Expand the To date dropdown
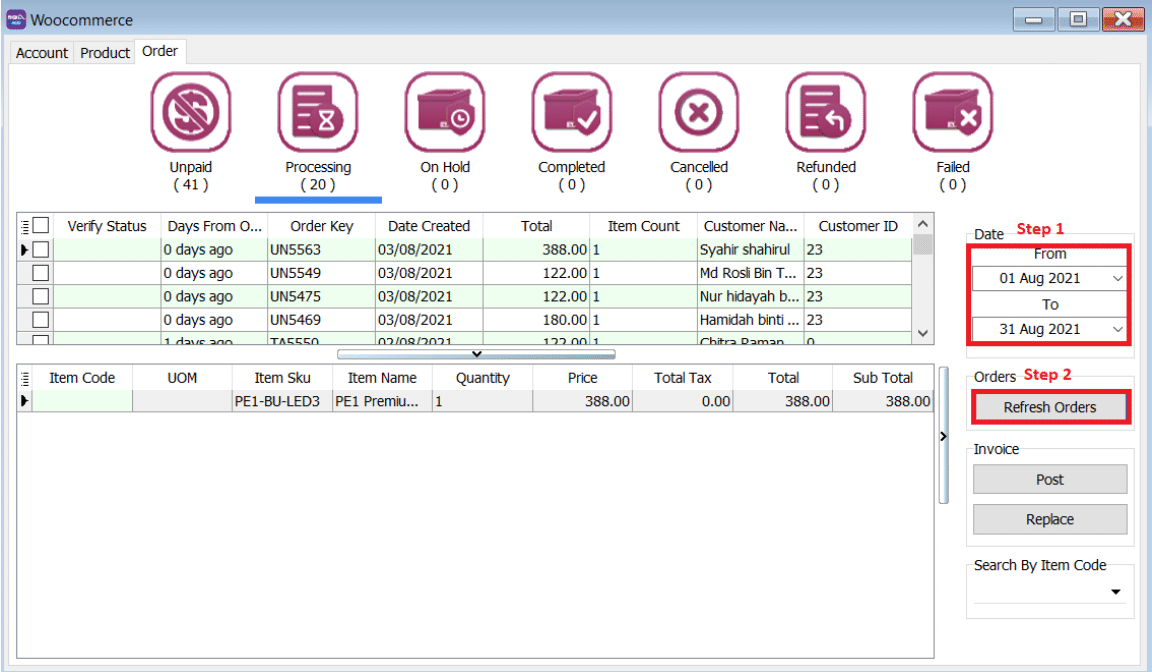The height and width of the screenshot is (672, 1152). click(1117, 329)
